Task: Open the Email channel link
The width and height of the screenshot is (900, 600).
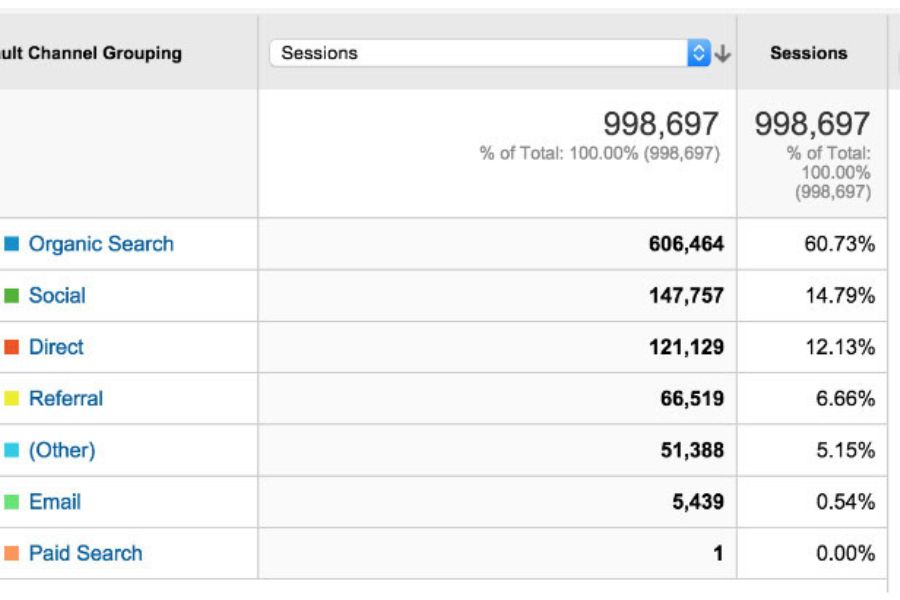Action: point(55,502)
